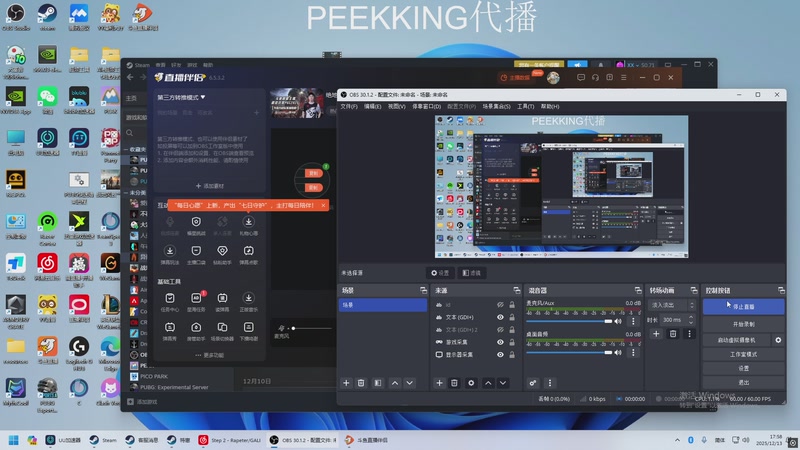Viewport: 800px width, 450px height.
Task: Remove the transition with trash icon
Action: click(x=673, y=334)
